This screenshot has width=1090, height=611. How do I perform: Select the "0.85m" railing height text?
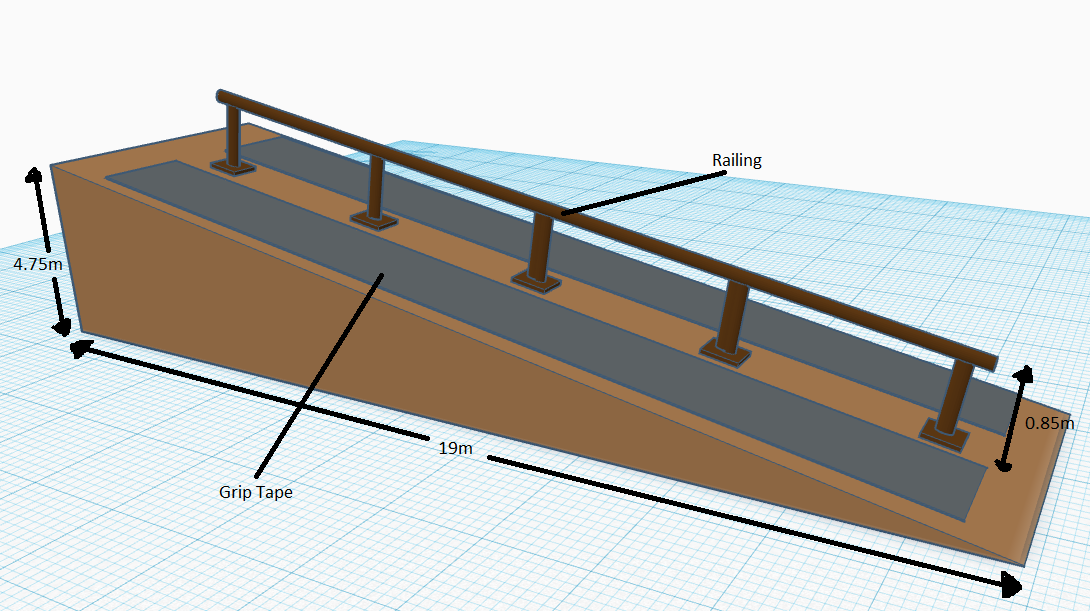[1049, 423]
